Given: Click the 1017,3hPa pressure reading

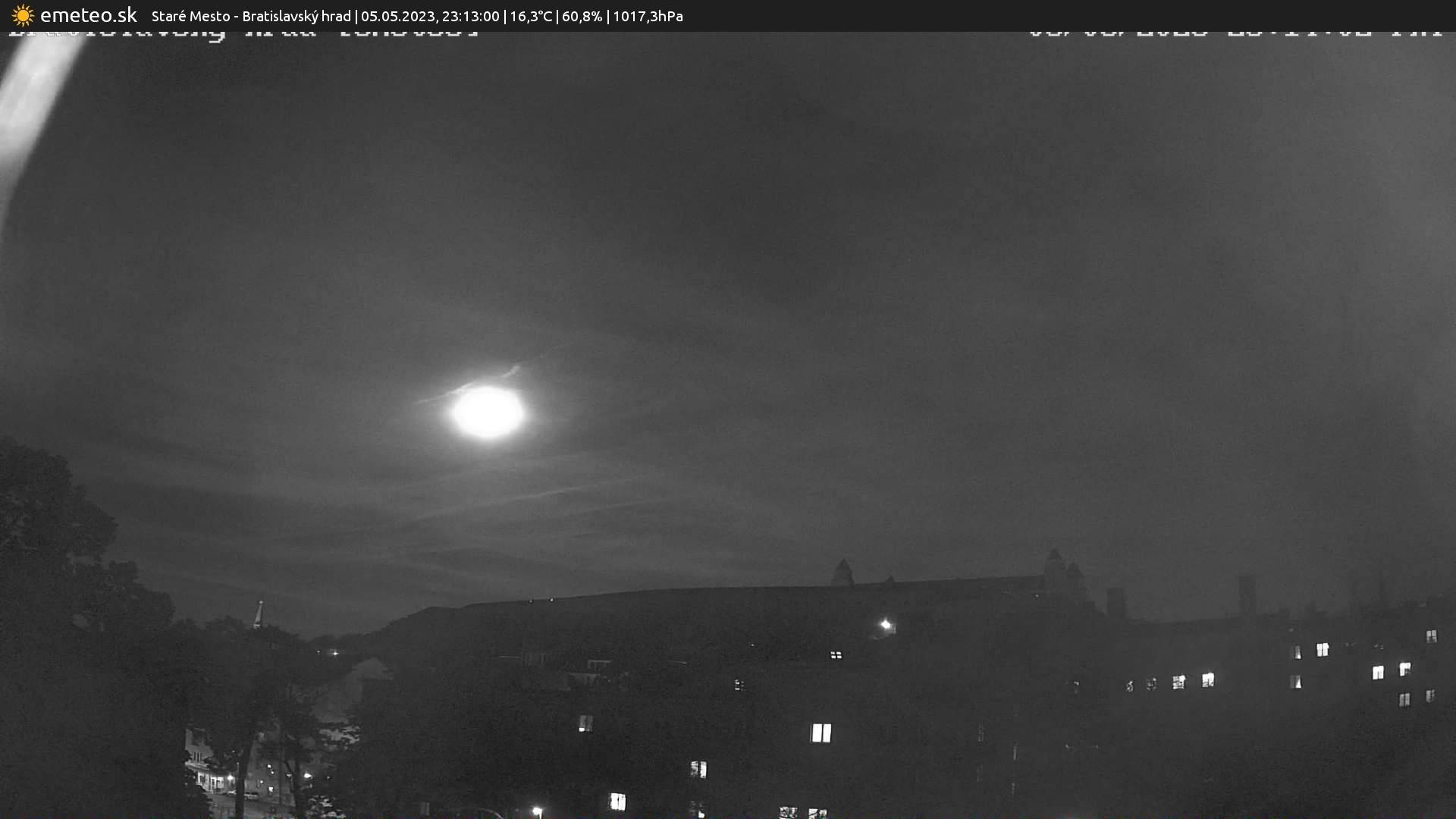Looking at the screenshot, I should point(648,16).
